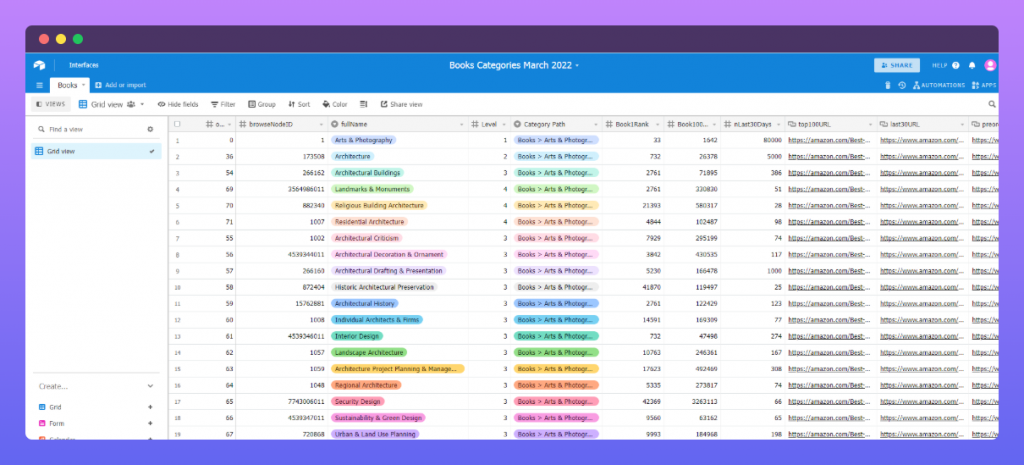Click Add or import table
Viewport: 1024px width, 465px height.
[x=121, y=85]
